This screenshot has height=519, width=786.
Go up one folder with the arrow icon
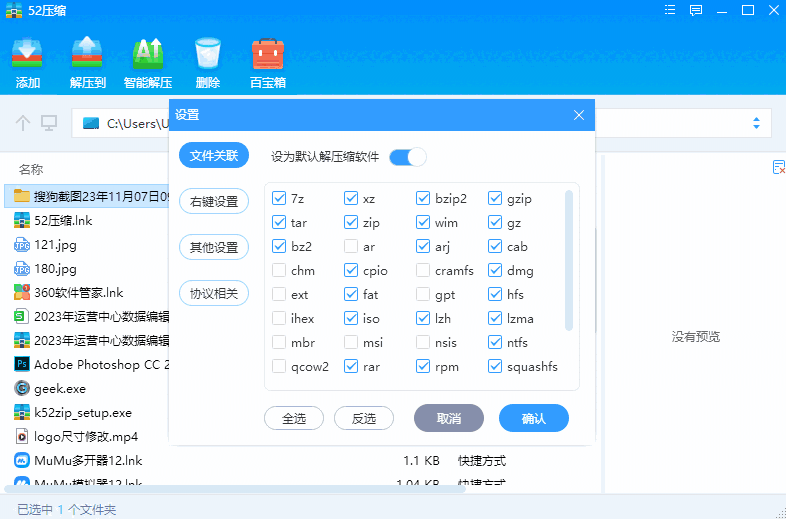(23, 123)
